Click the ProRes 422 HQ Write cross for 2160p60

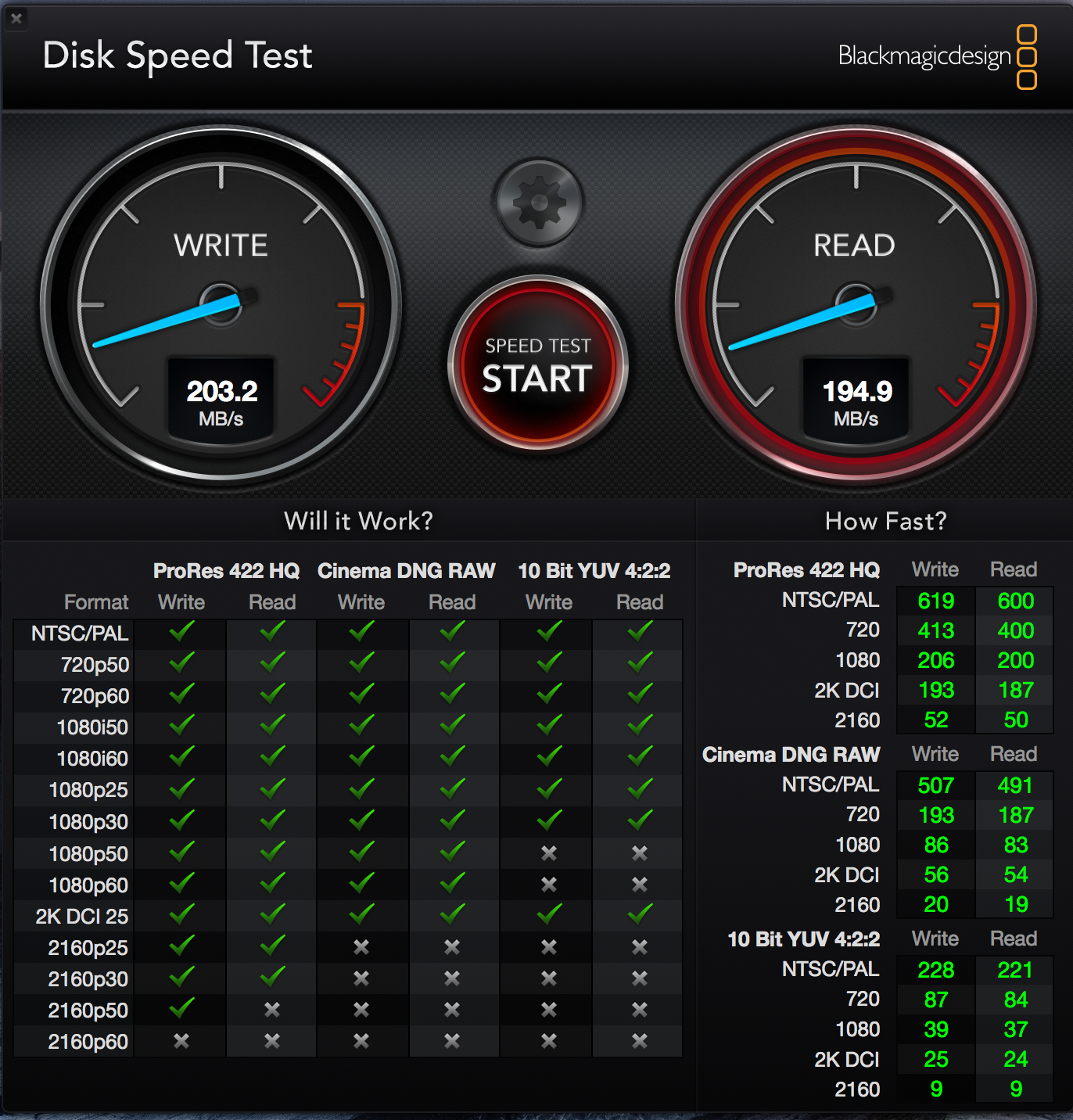point(181,1041)
